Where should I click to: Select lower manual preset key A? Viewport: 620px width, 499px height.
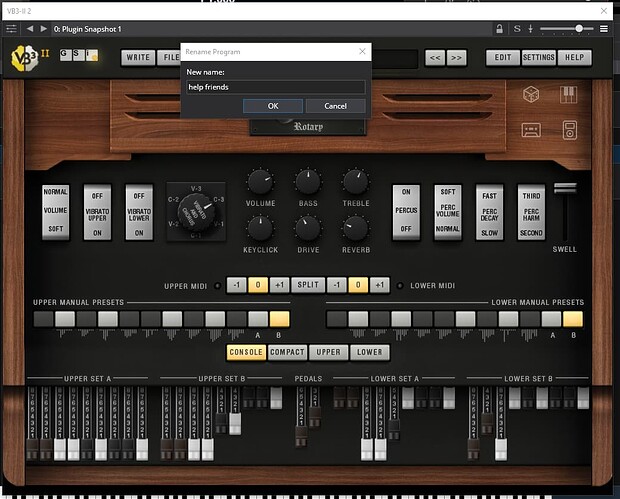click(x=551, y=319)
